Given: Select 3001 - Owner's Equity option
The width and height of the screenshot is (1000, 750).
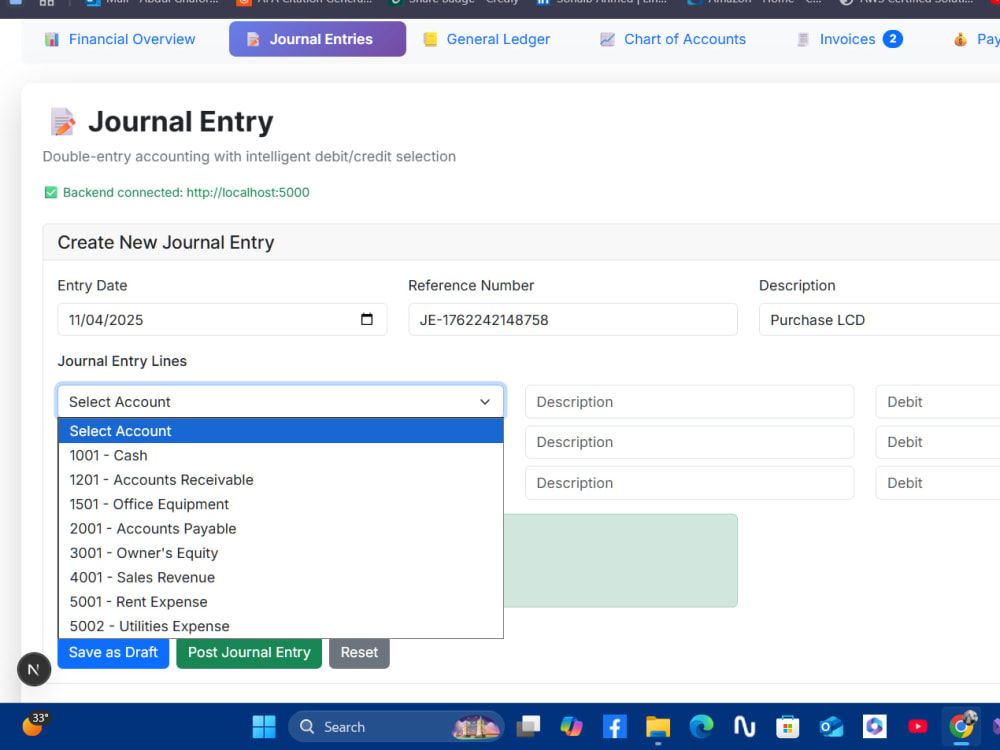Looking at the screenshot, I should point(281,553).
